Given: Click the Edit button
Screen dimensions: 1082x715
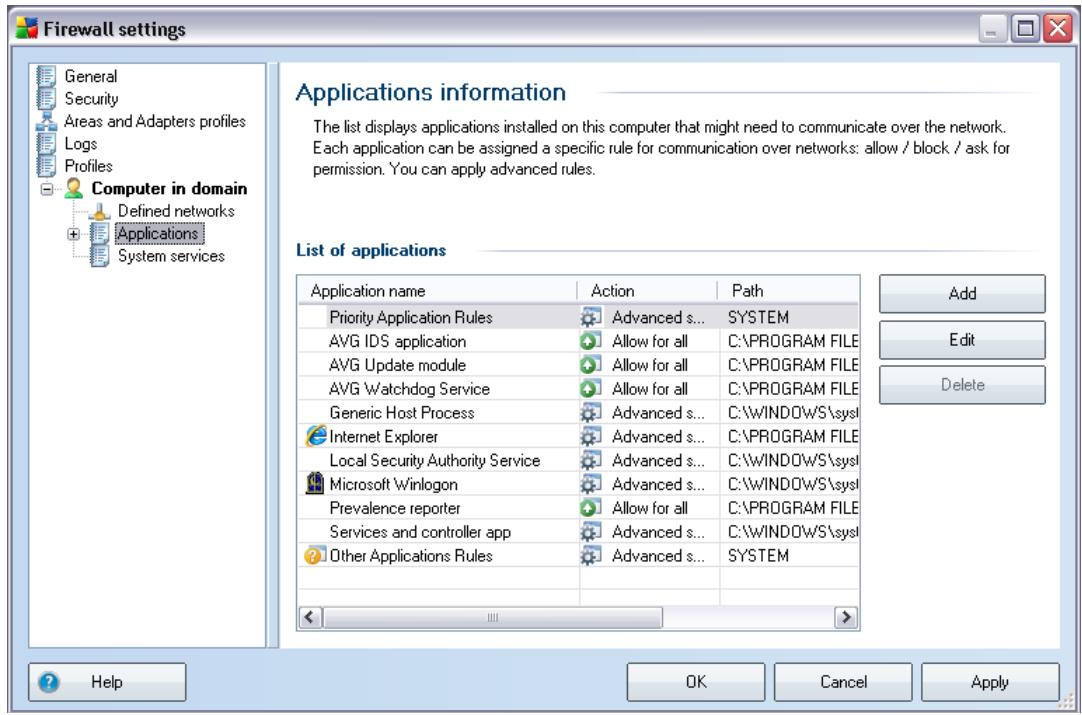Looking at the screenshot, I should [x=962, y=340].
